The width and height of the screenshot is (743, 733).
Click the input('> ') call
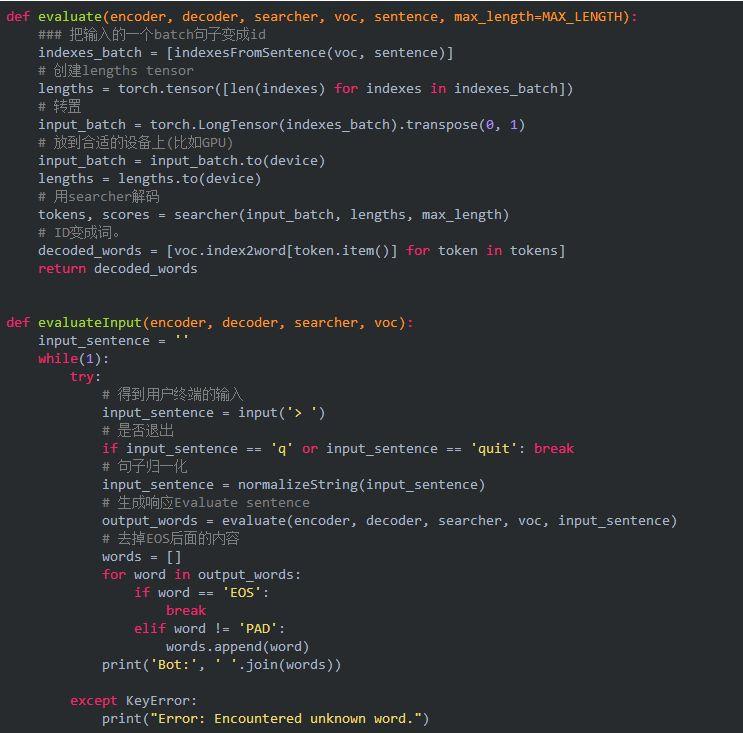click(x=281, y=413)
